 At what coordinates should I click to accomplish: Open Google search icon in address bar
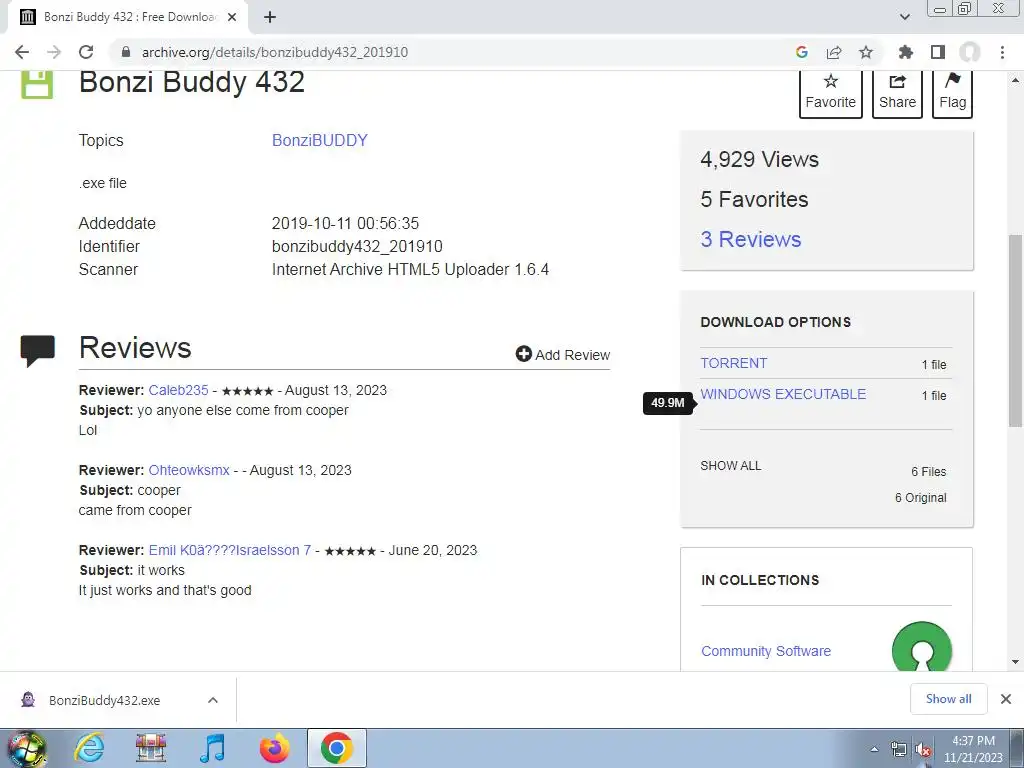pyautogui.click(x=802, y=52)
